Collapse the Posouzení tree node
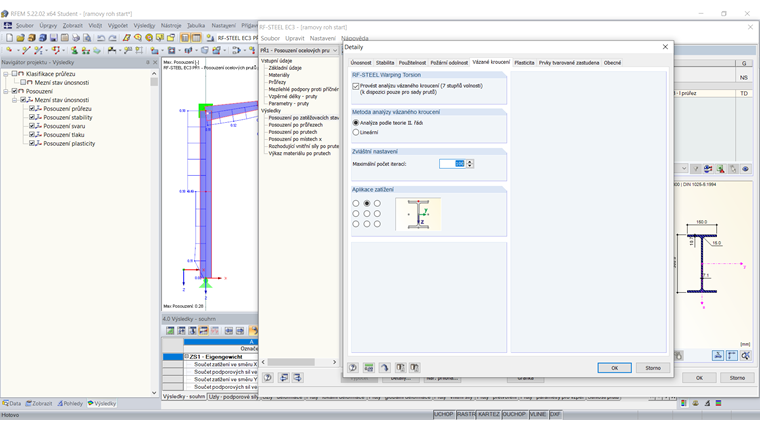Screen dimensions: 760x428 (6, 91)
